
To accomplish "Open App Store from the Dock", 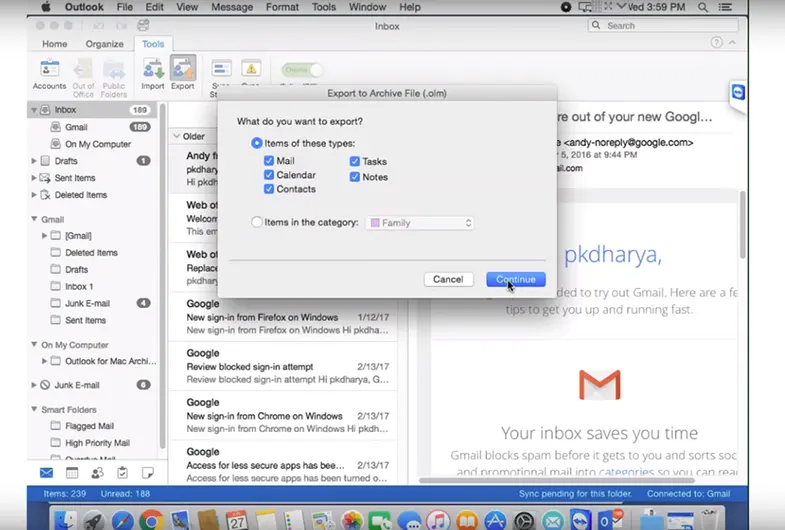I will [495, 520].
